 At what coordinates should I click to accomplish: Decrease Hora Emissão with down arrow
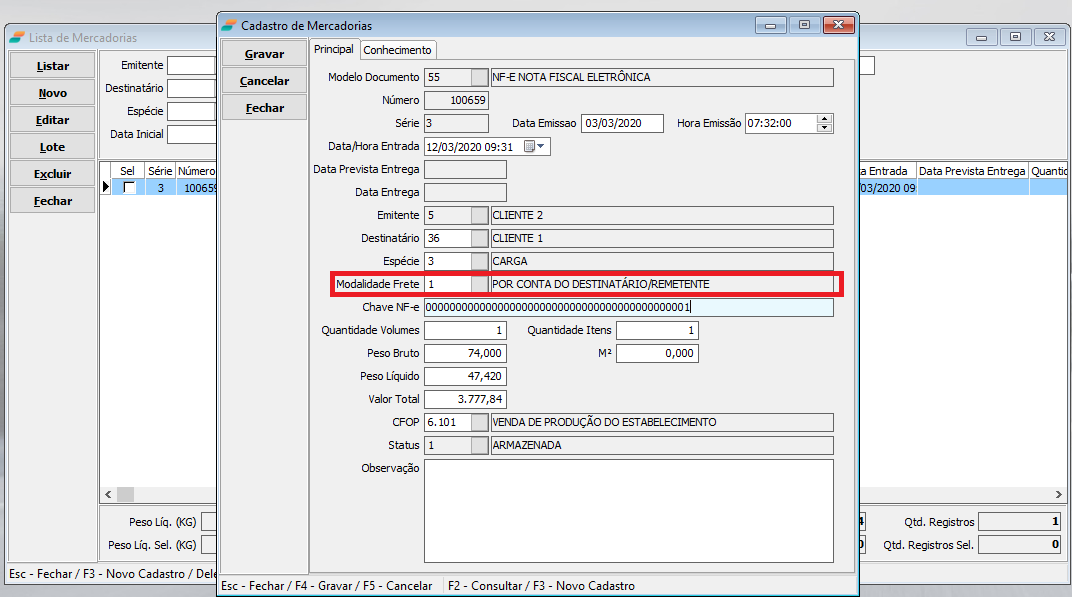point(824,128)
